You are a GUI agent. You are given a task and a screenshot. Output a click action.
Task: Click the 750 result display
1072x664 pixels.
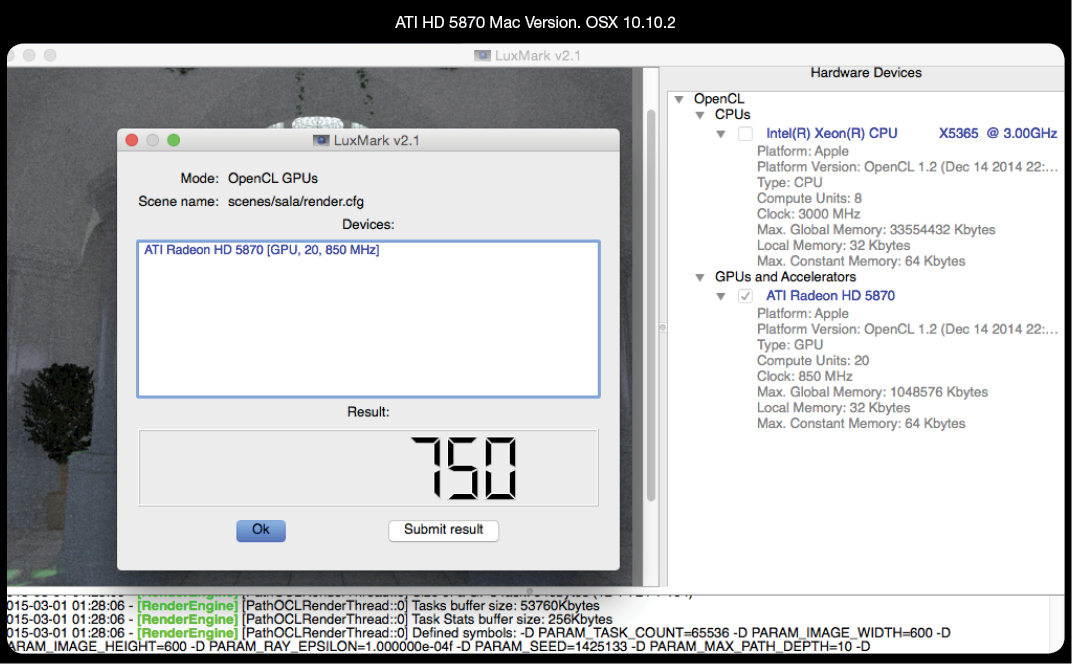pyautogui.click(x=368, y=468)
